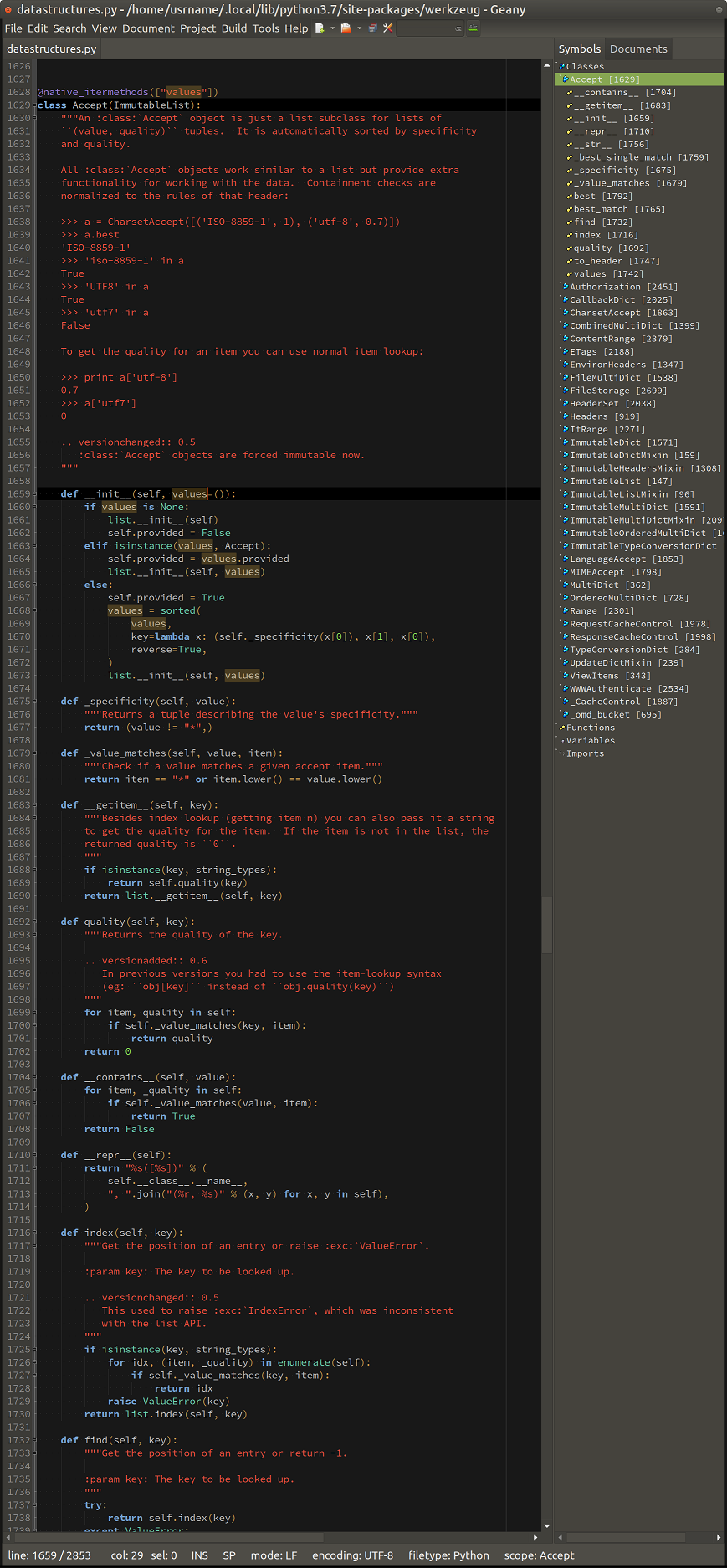Jump to to_header [1747] symbol
Viewport: 727px width, 1568px height.
(617, 261)
